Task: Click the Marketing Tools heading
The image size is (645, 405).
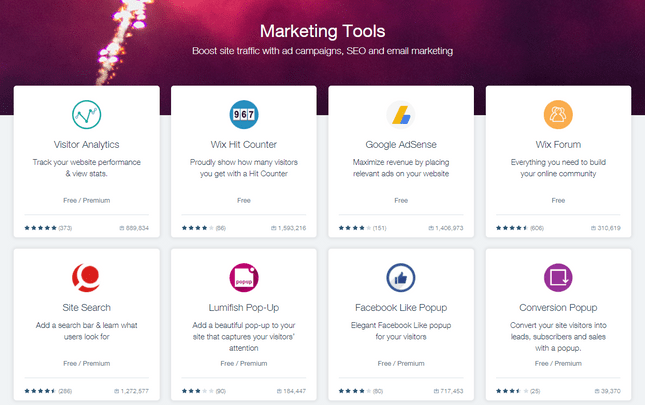Action: [322, 30]
